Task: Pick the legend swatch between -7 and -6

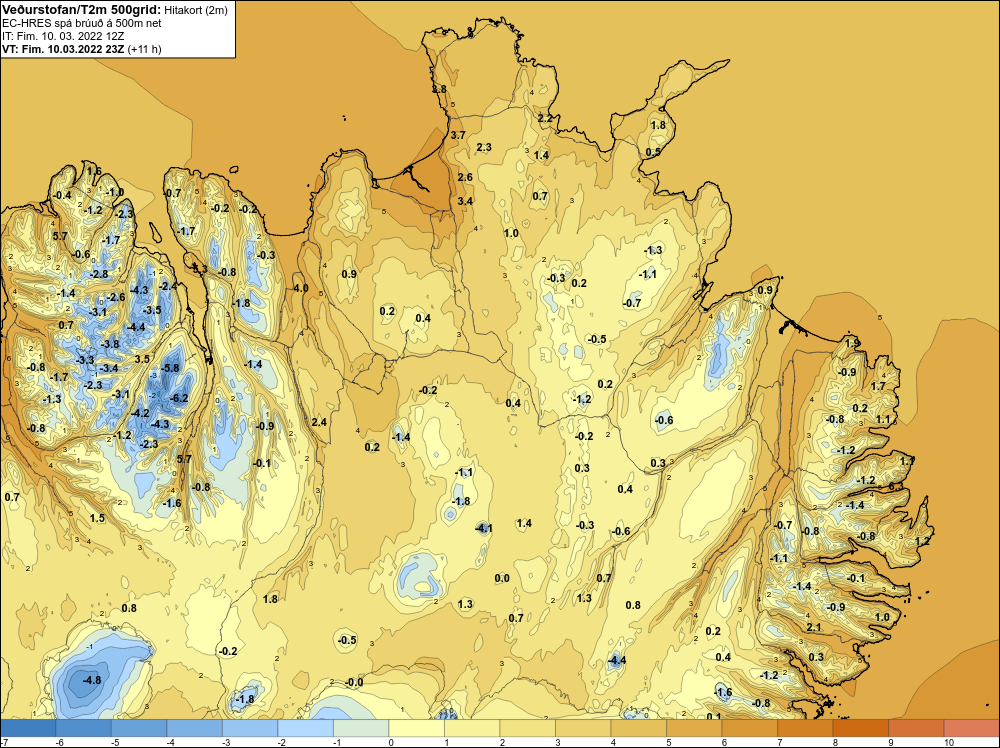Action: [28, 728]
